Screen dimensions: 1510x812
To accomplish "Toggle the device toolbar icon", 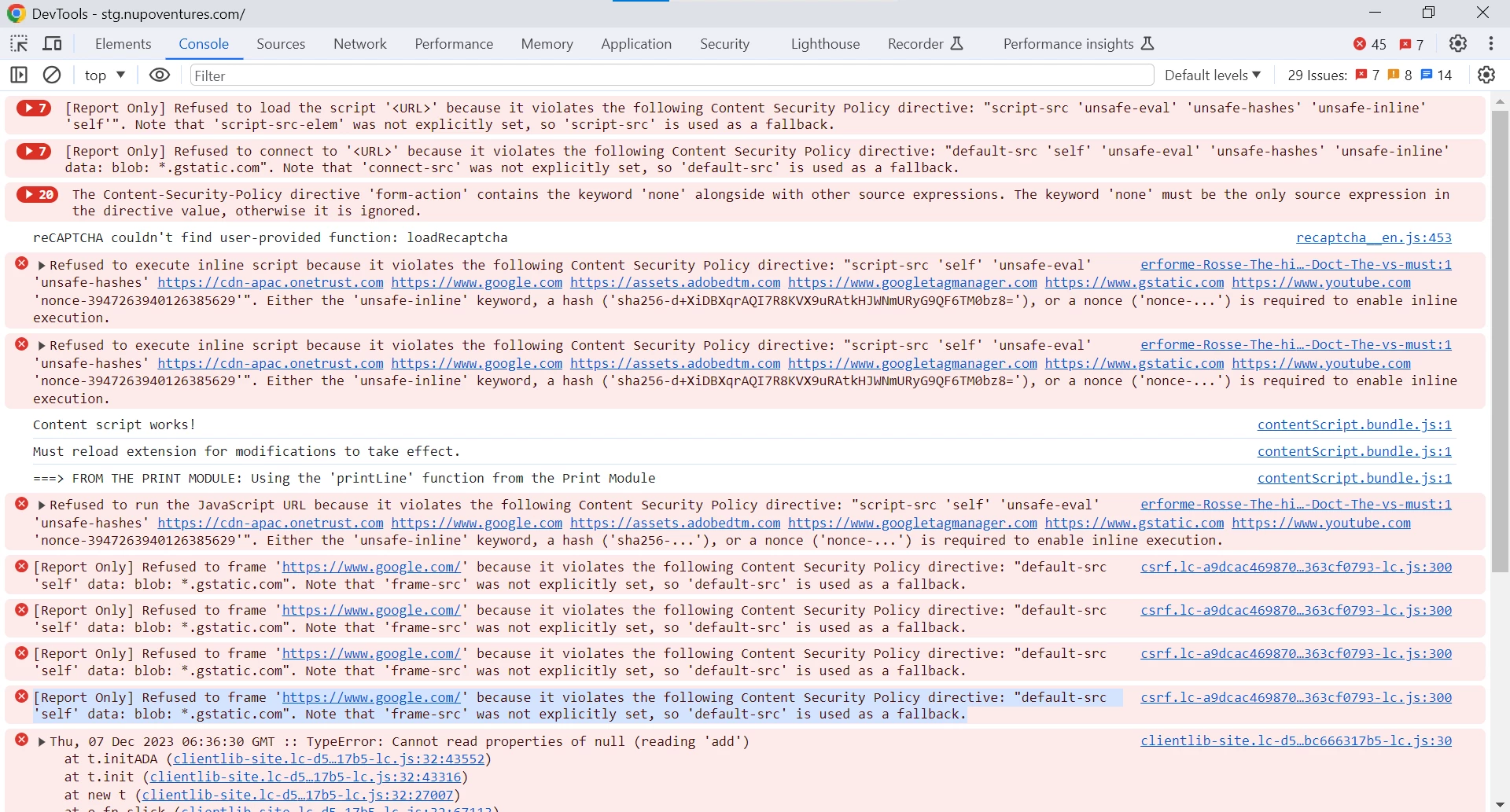I will [x=53, y=44].
